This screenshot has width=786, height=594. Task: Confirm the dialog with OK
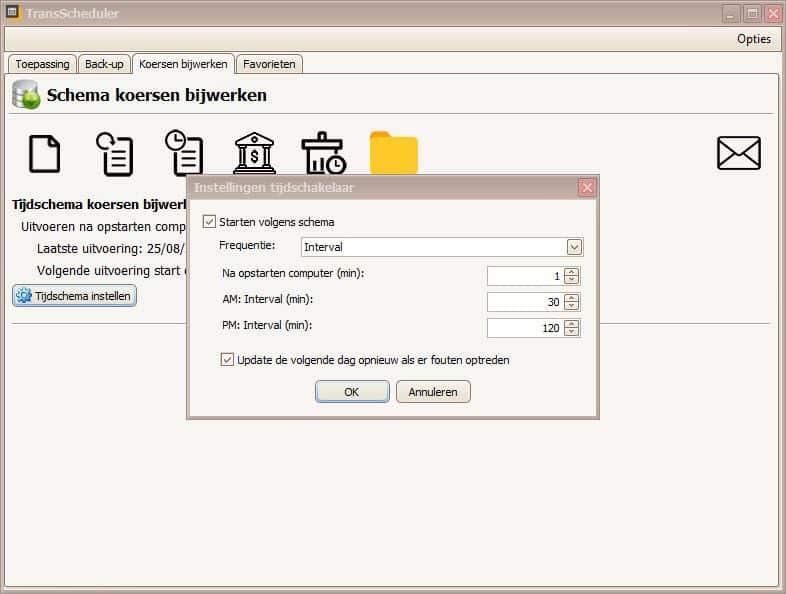(352, 392)
